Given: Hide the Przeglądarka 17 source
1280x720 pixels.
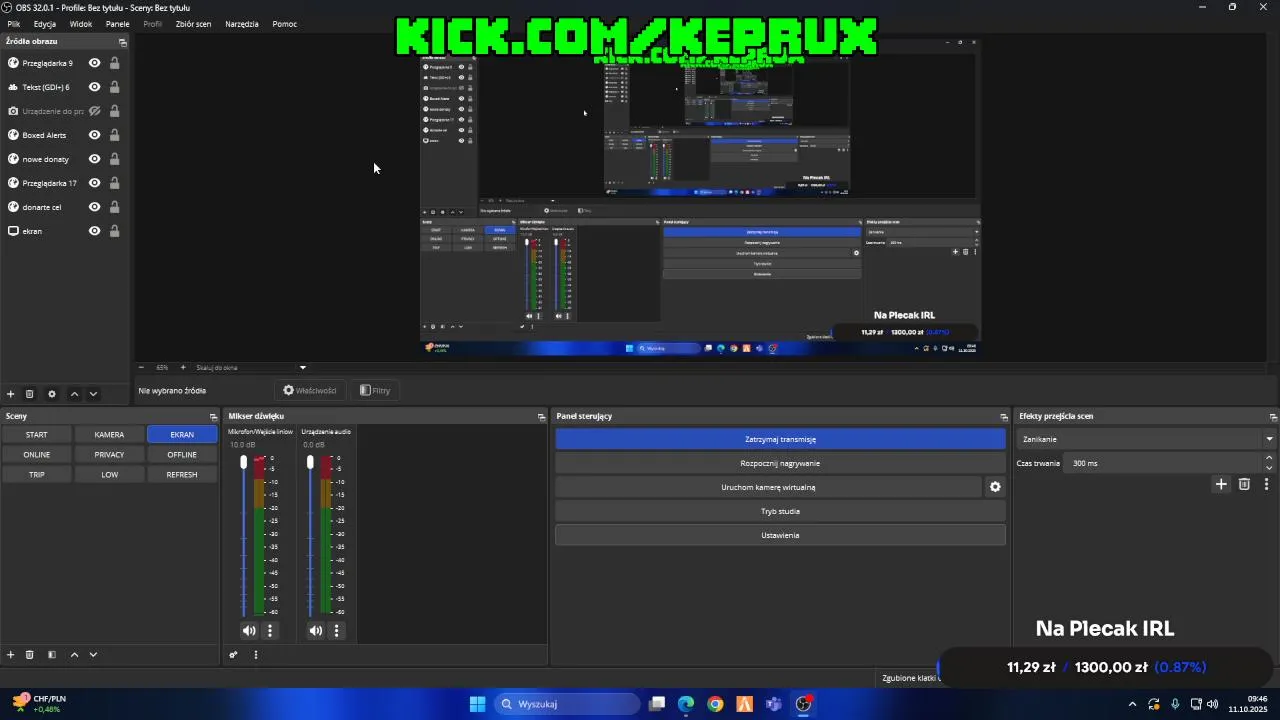Looking at the screenshot, I should tap(94, 183).
